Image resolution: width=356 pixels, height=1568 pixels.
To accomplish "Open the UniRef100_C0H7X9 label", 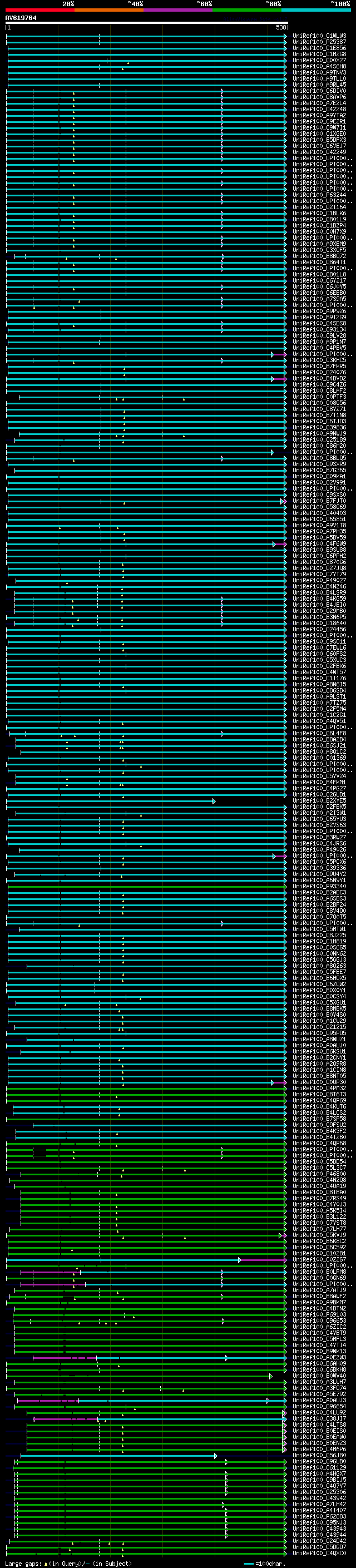I will pos(319,231).
